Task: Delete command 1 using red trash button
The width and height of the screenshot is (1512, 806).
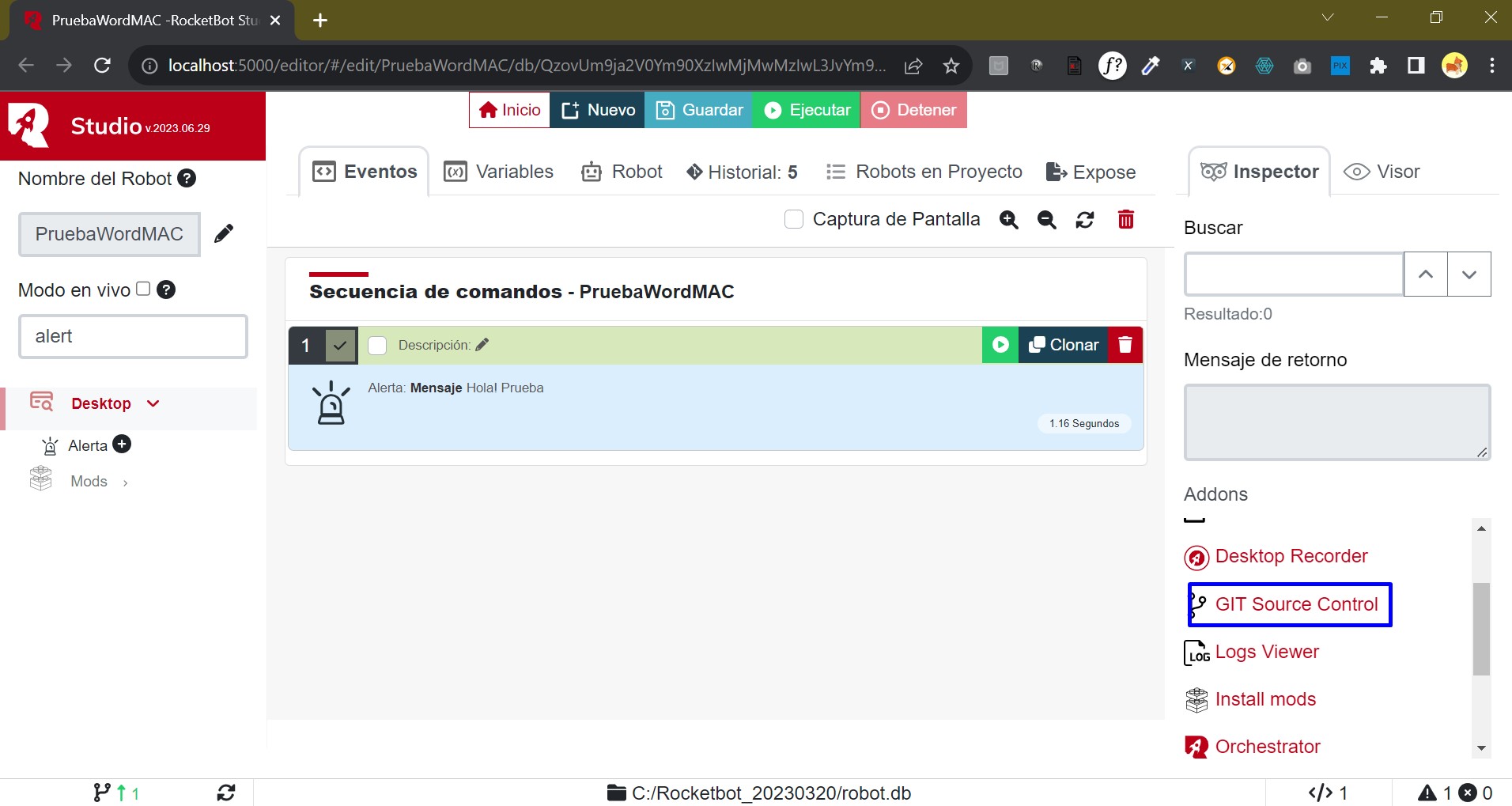Action: 1125,345
